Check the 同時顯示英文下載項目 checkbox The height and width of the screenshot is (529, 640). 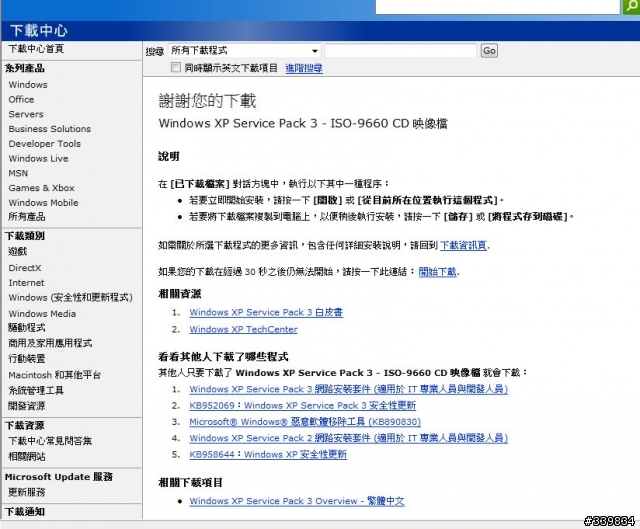pyautogui.click(x=176, y=67)
